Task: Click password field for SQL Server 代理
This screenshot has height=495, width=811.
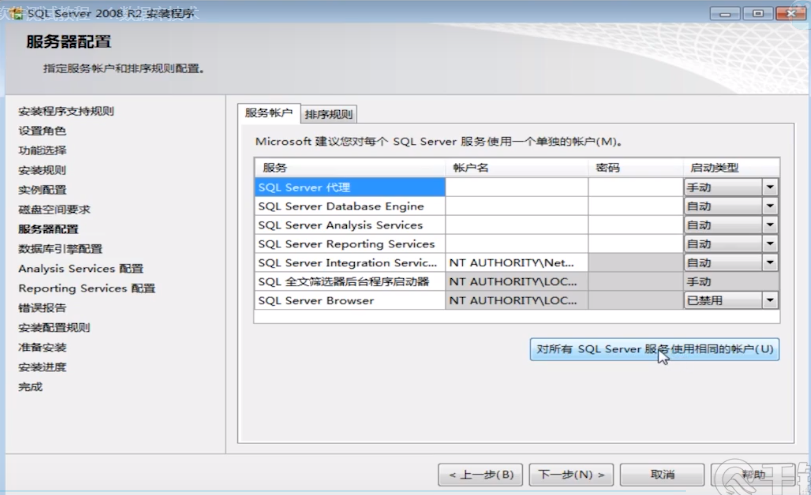Action: pyautogui.click(x=636, y=187)
